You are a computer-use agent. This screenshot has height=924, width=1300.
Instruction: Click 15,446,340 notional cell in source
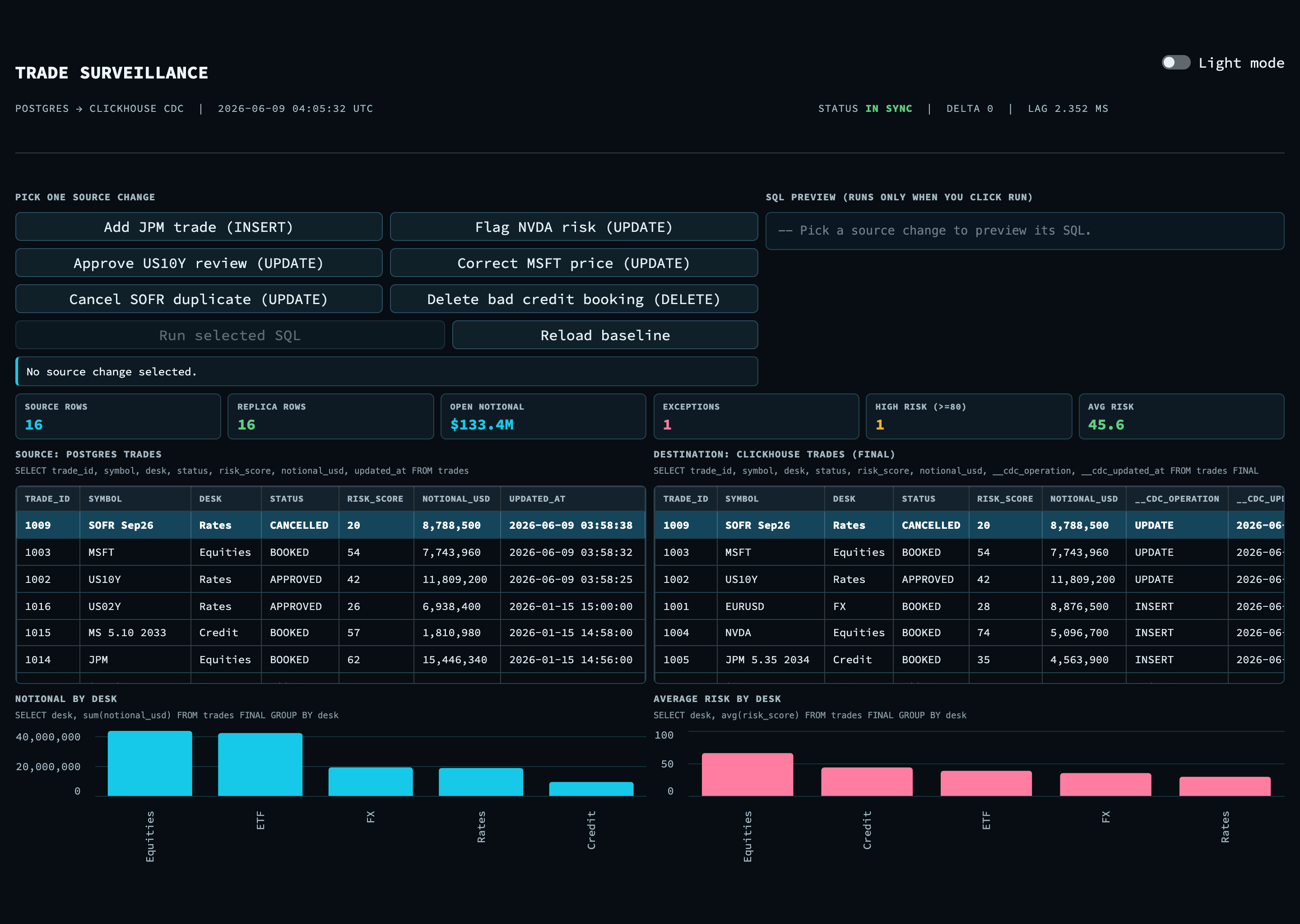[x=456, y=660]
